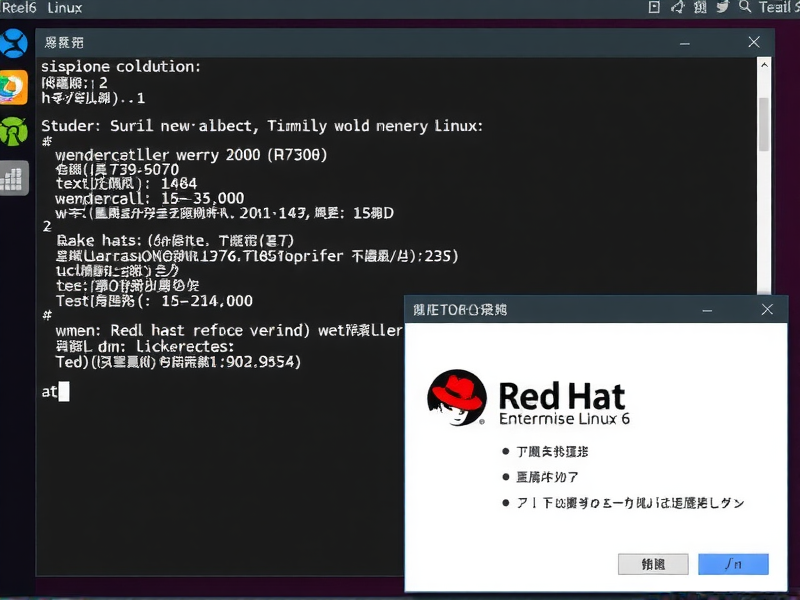Click the Red Hat logo in the dialog
The image size is (800, 600).
point(455,396)
